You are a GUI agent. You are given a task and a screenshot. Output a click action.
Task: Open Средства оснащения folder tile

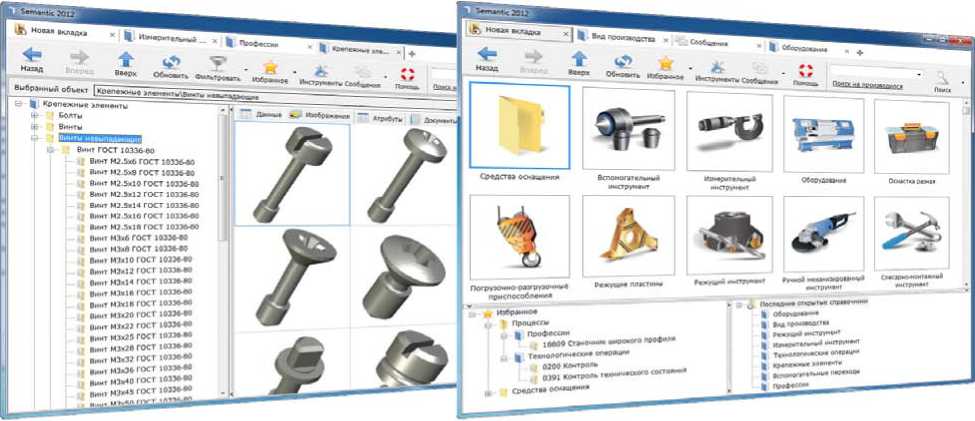coord(520,126)
